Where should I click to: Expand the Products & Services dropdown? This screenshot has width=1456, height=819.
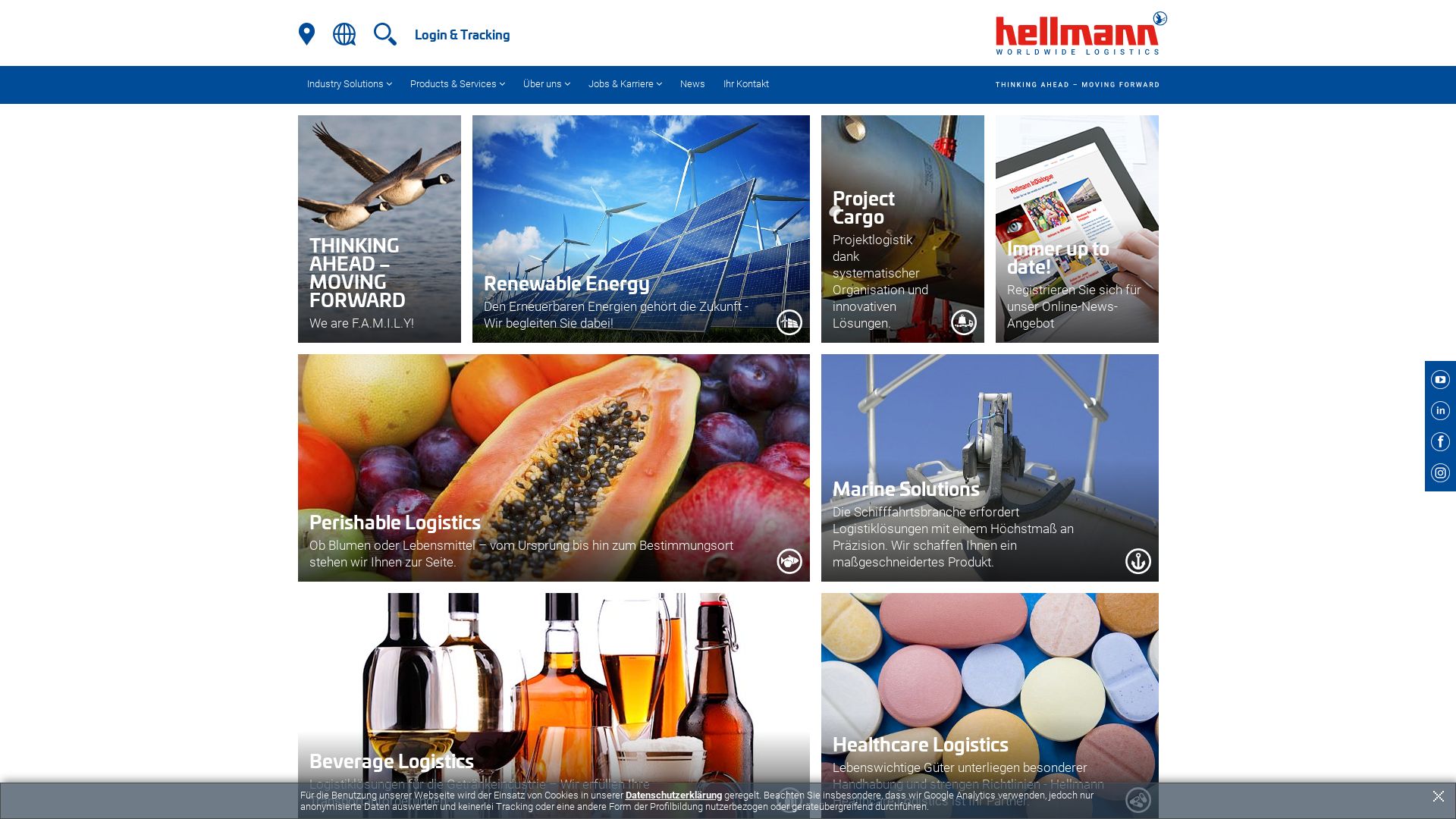point(457,84)
